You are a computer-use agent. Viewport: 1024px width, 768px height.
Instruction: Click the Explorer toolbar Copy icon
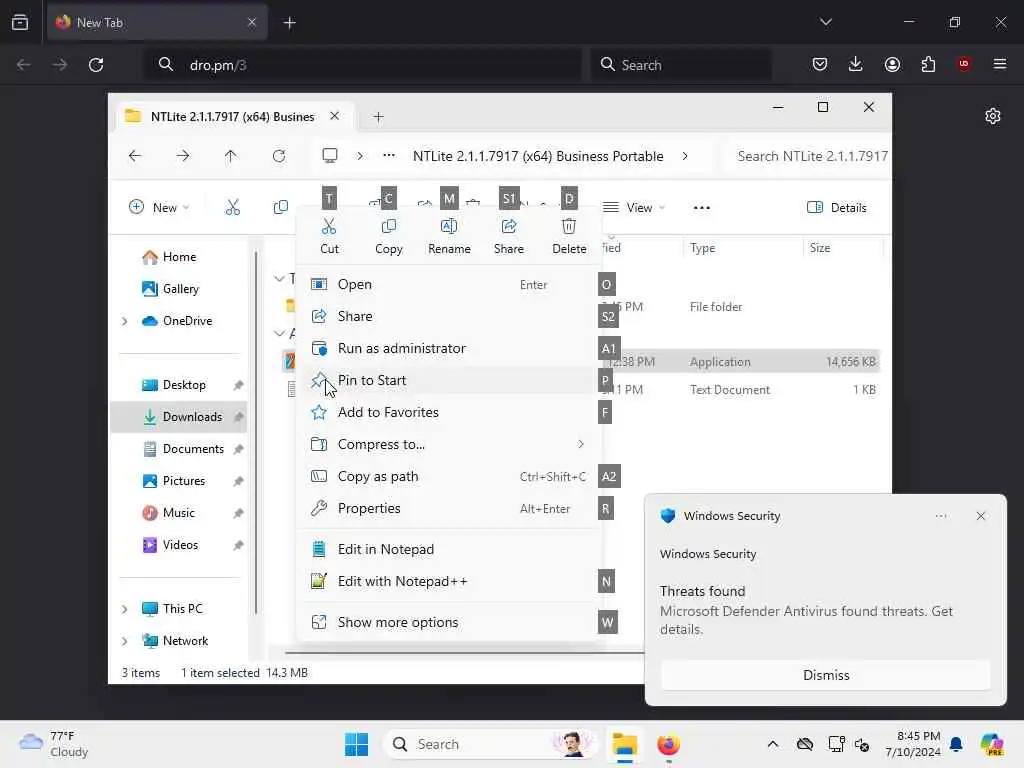pyautogui.click(x=281, y=208)
